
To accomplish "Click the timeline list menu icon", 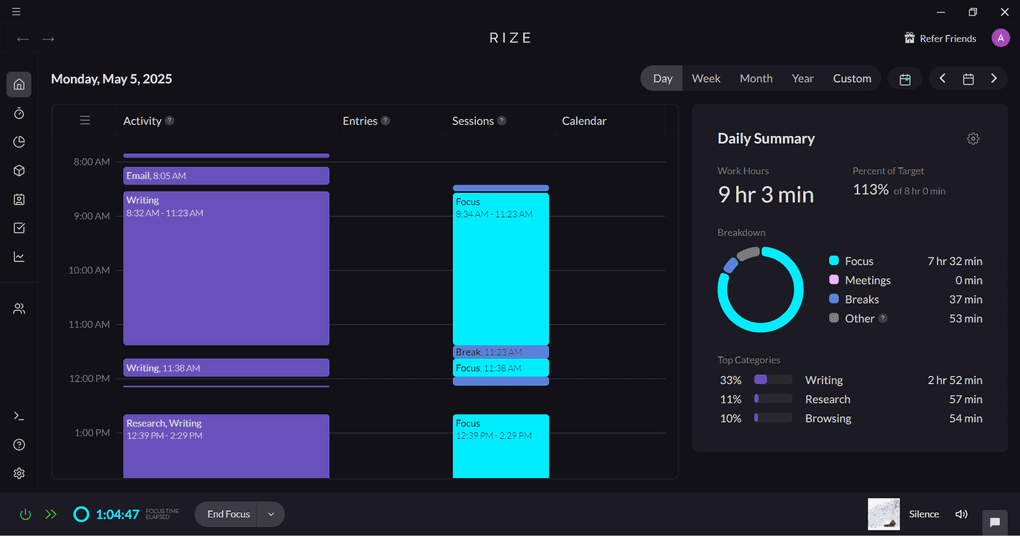I will [x=85, y=120].
